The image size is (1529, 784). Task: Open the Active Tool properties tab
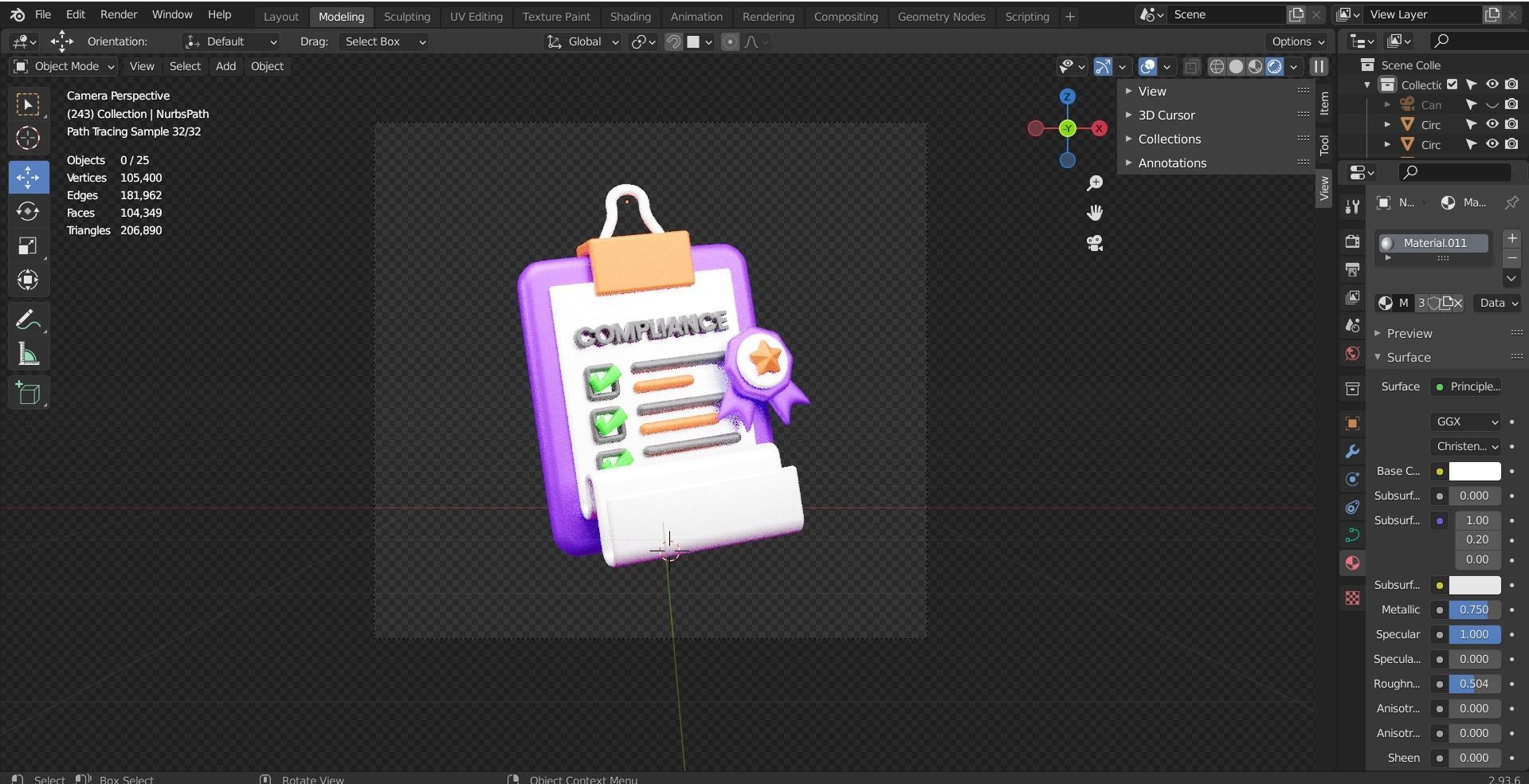[1352, 207]
